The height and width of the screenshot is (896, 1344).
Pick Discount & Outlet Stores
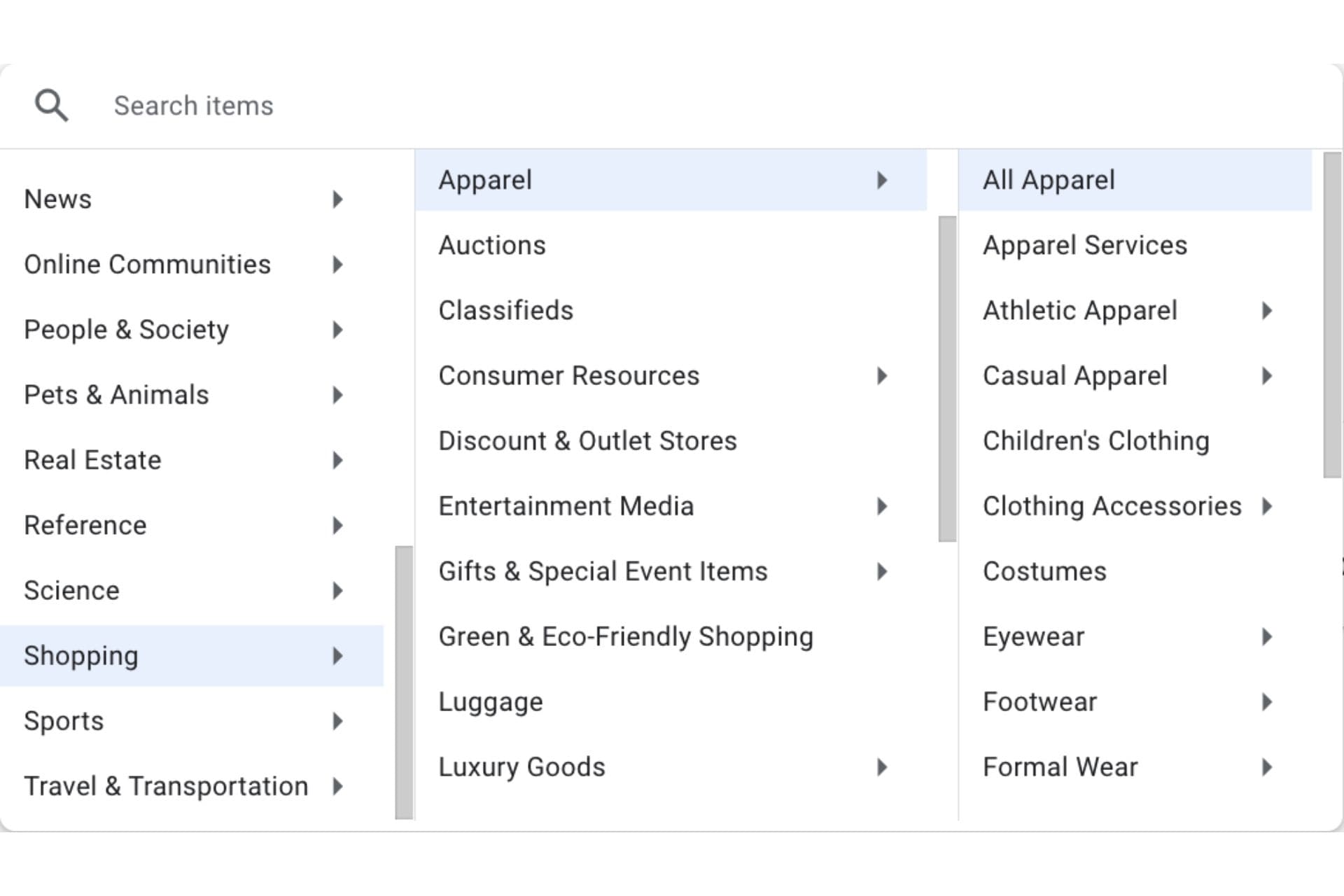[x=587, y=441]
